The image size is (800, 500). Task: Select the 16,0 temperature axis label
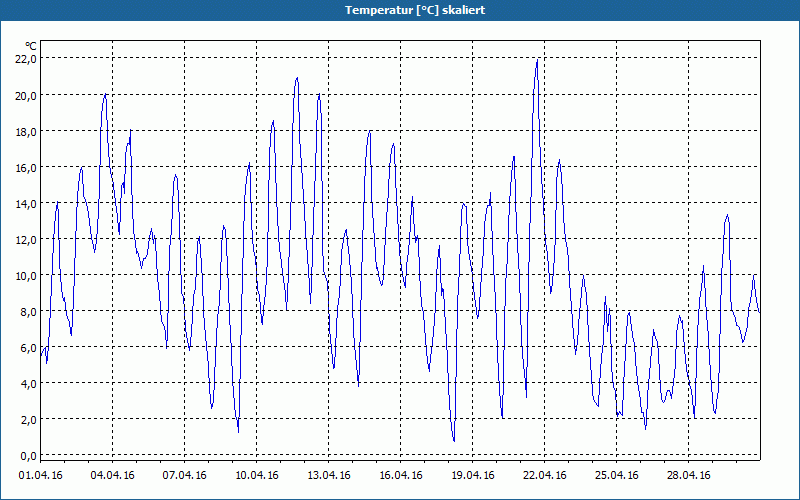(26, 168)
